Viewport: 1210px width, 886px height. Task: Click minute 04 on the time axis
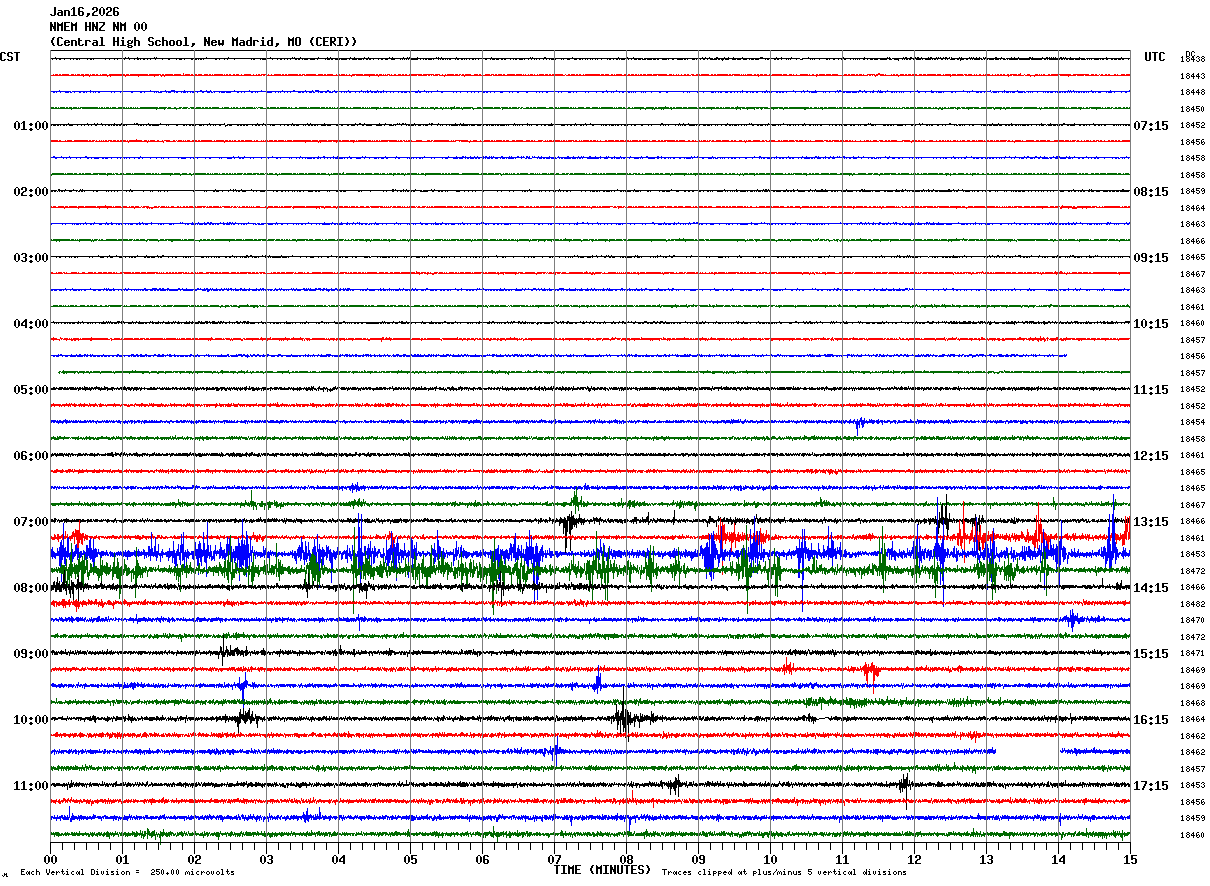(338, 859)
